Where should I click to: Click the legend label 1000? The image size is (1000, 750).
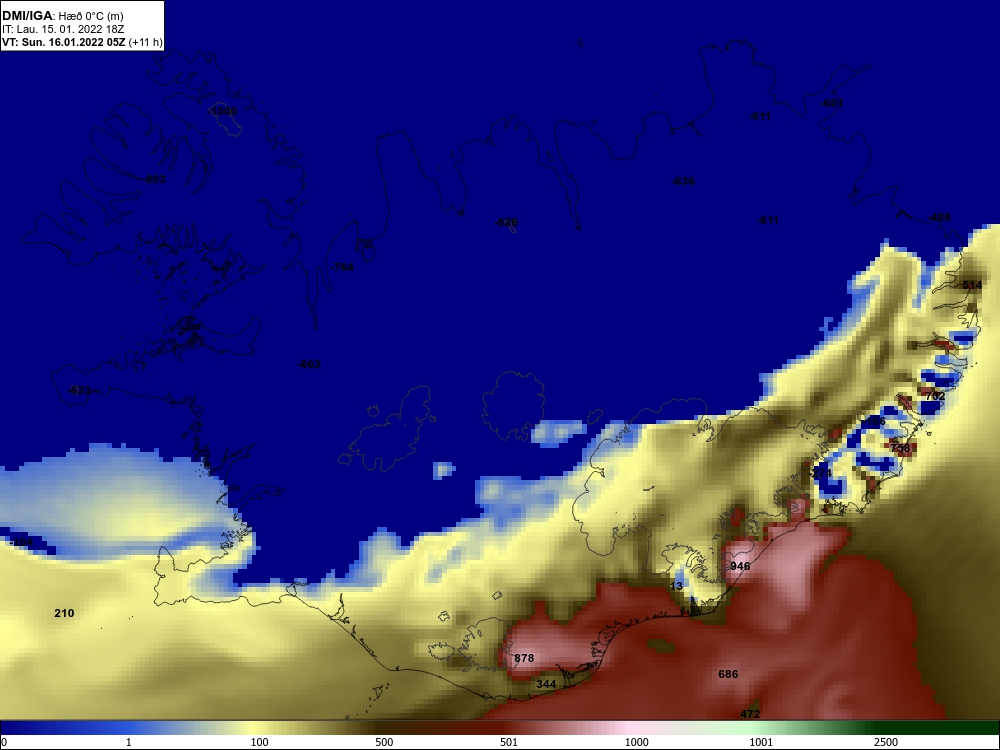pyautogui.click(x=636, y=742)
